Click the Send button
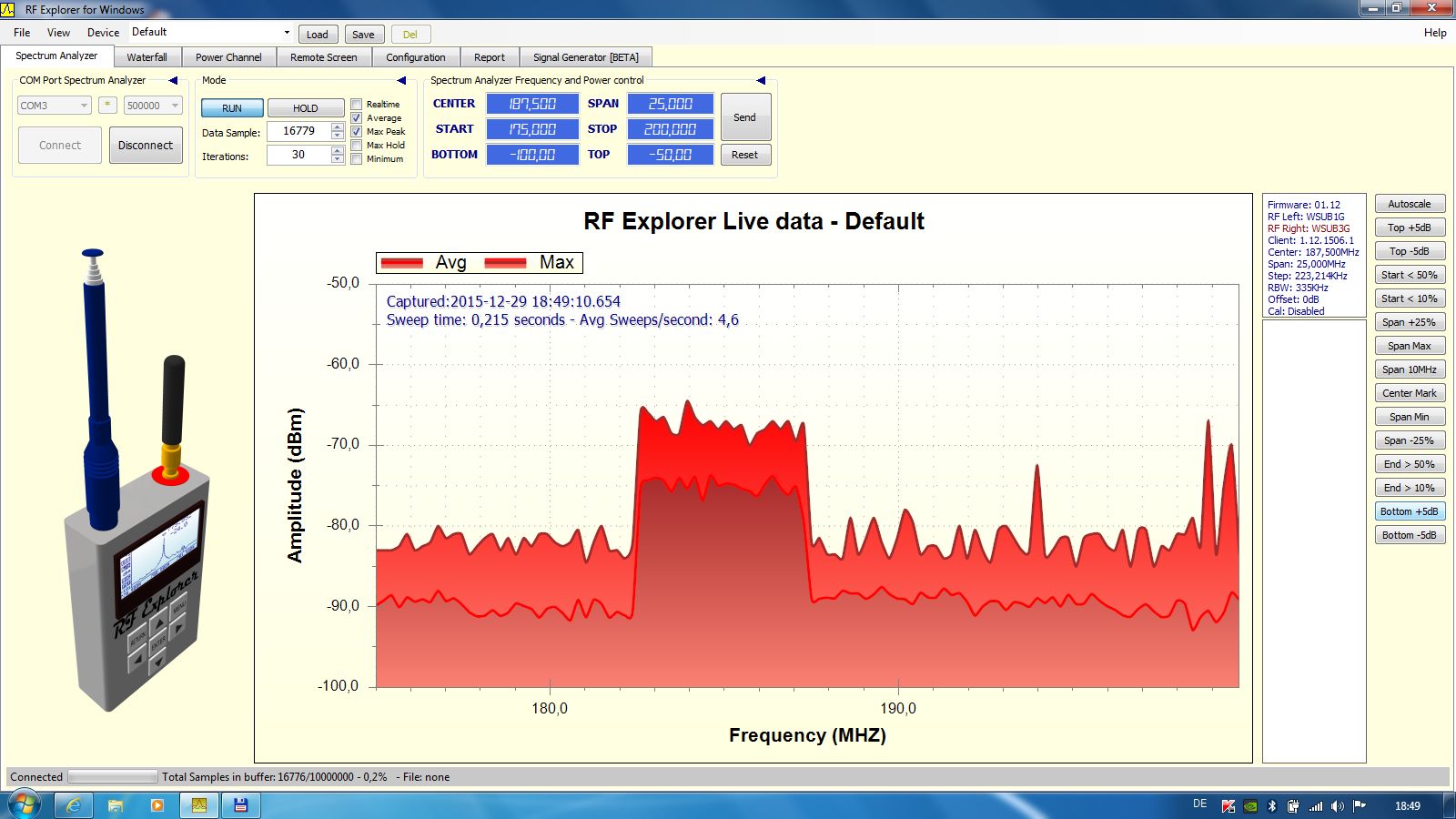Viewport: 1456px width, 819px height. 745,117
